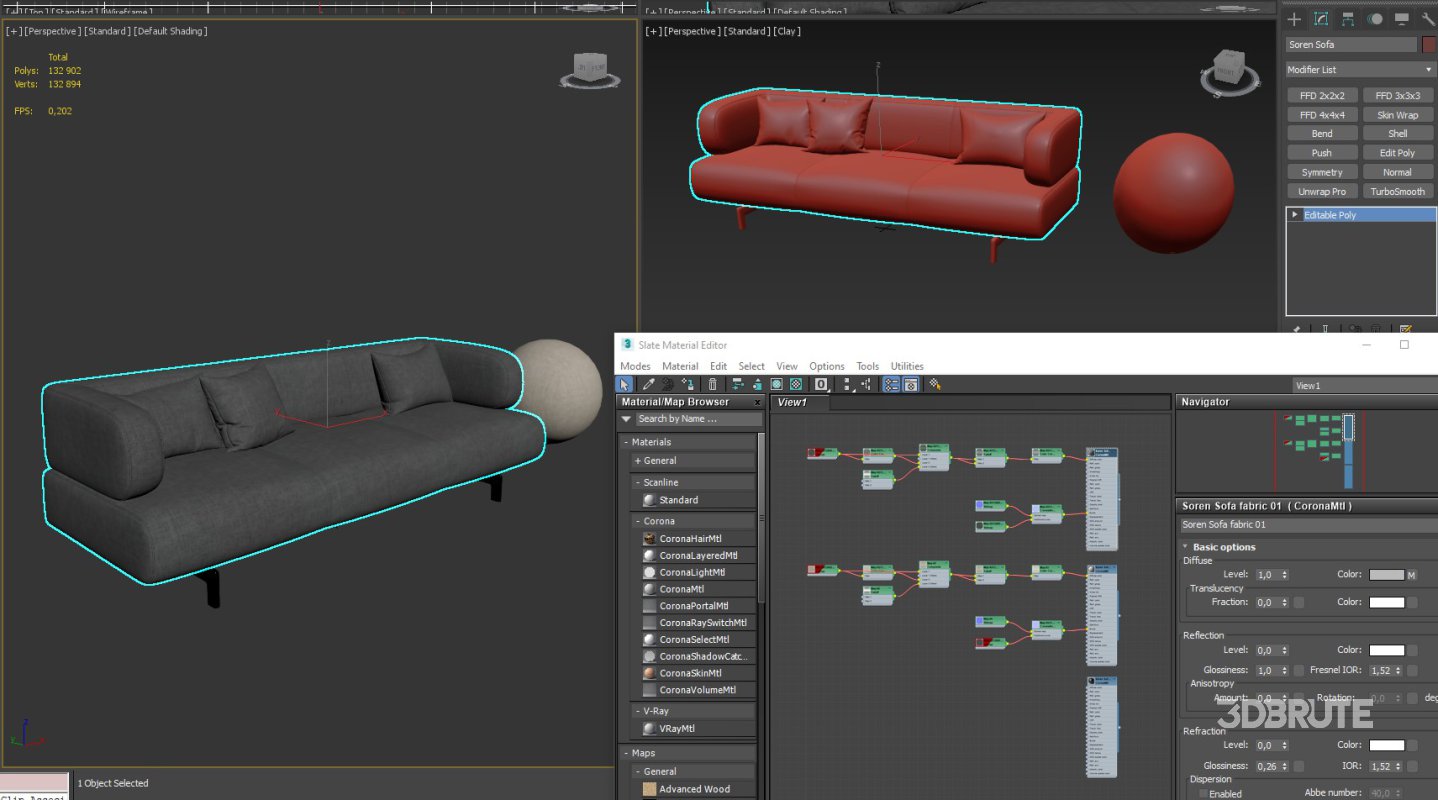This screenshot has height=800, width=1438.
Task: Open the Create tab in the command panel
Action: click(1294, 18)
